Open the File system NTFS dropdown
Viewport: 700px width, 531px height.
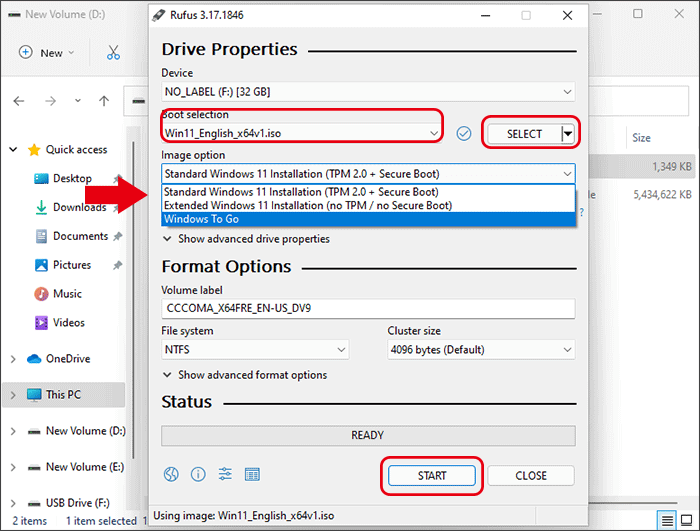click(x=255, y=350)
